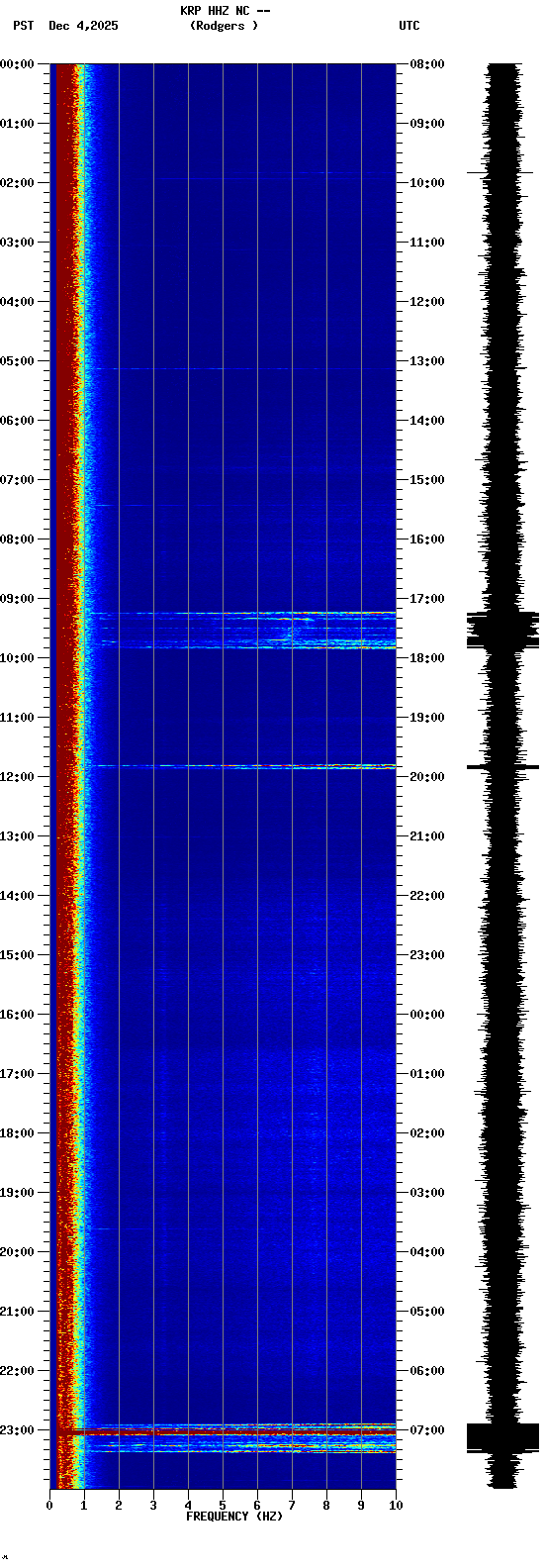This screenshot has height=1568, width=546.
Task: Click the PST time label '01:00'
Action: pos(17,124)
